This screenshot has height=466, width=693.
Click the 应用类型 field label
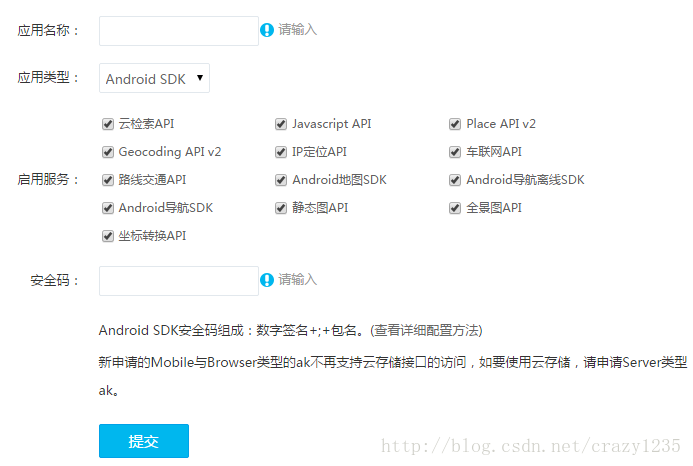click(x=48, y=78)
